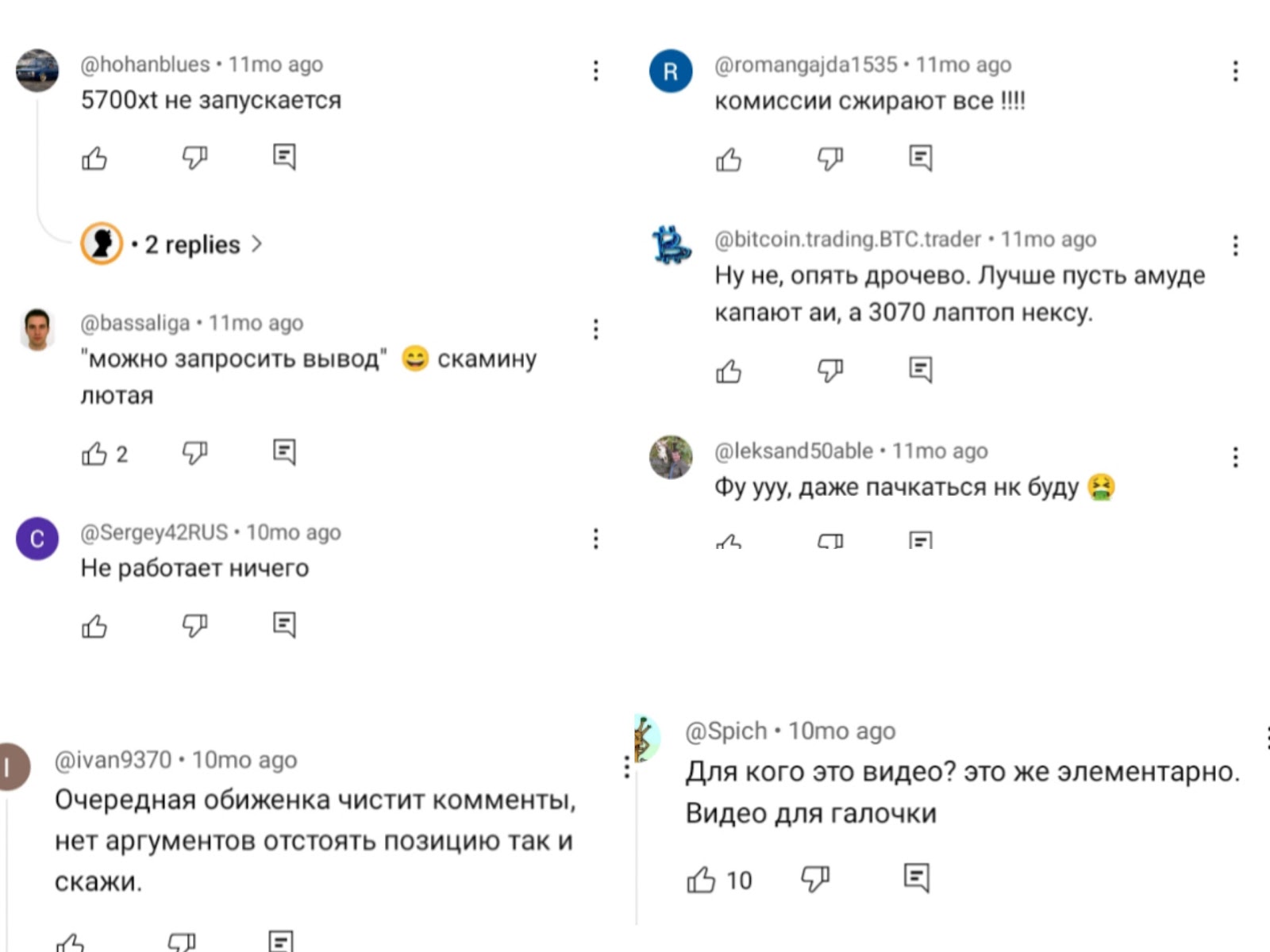Reply to the @Spich comment
This screenshot has width=1270, height=952.
[x=916, y=877]
